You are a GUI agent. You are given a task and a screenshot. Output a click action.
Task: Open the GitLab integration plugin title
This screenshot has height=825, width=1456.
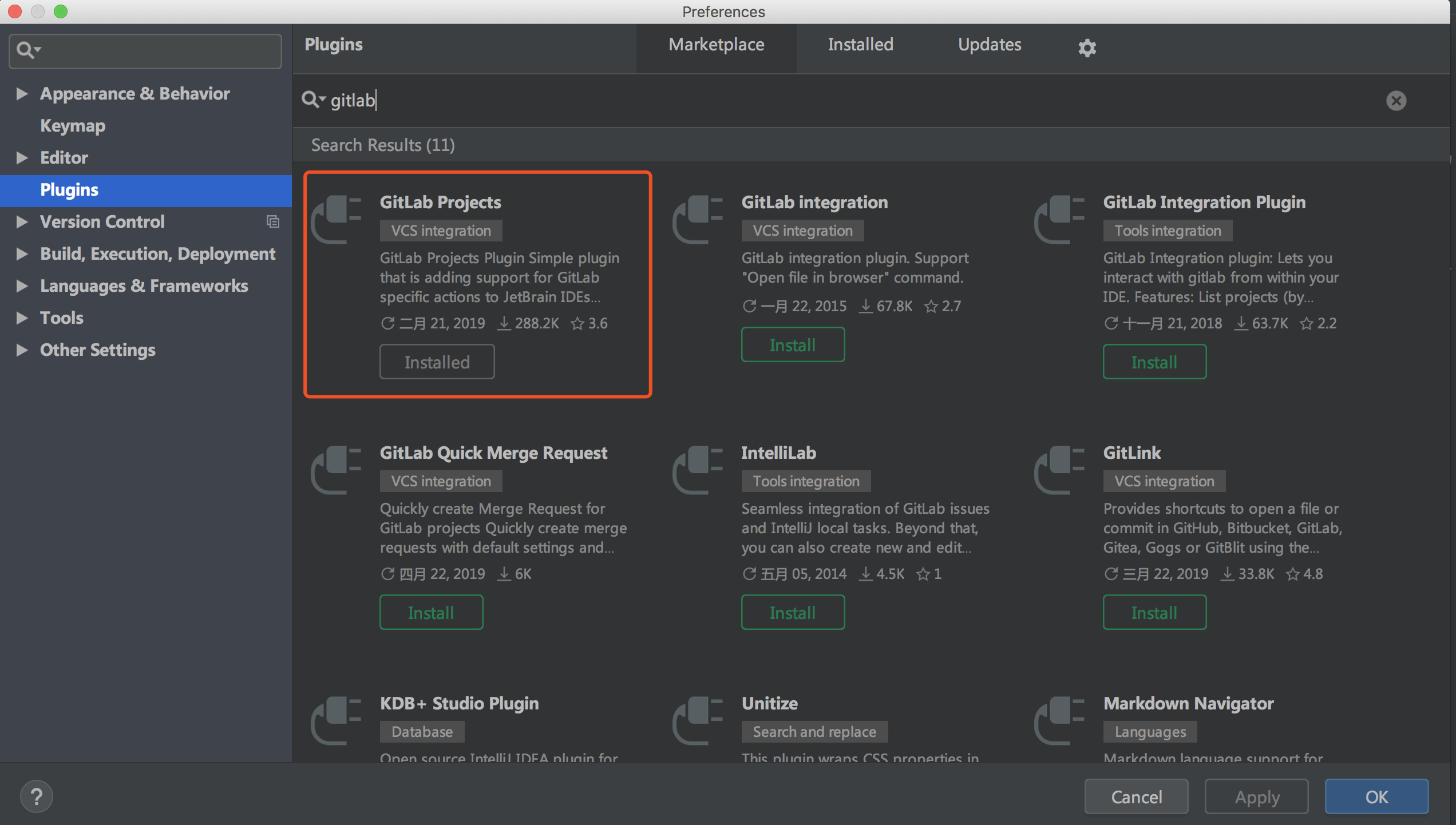[814, 202]
